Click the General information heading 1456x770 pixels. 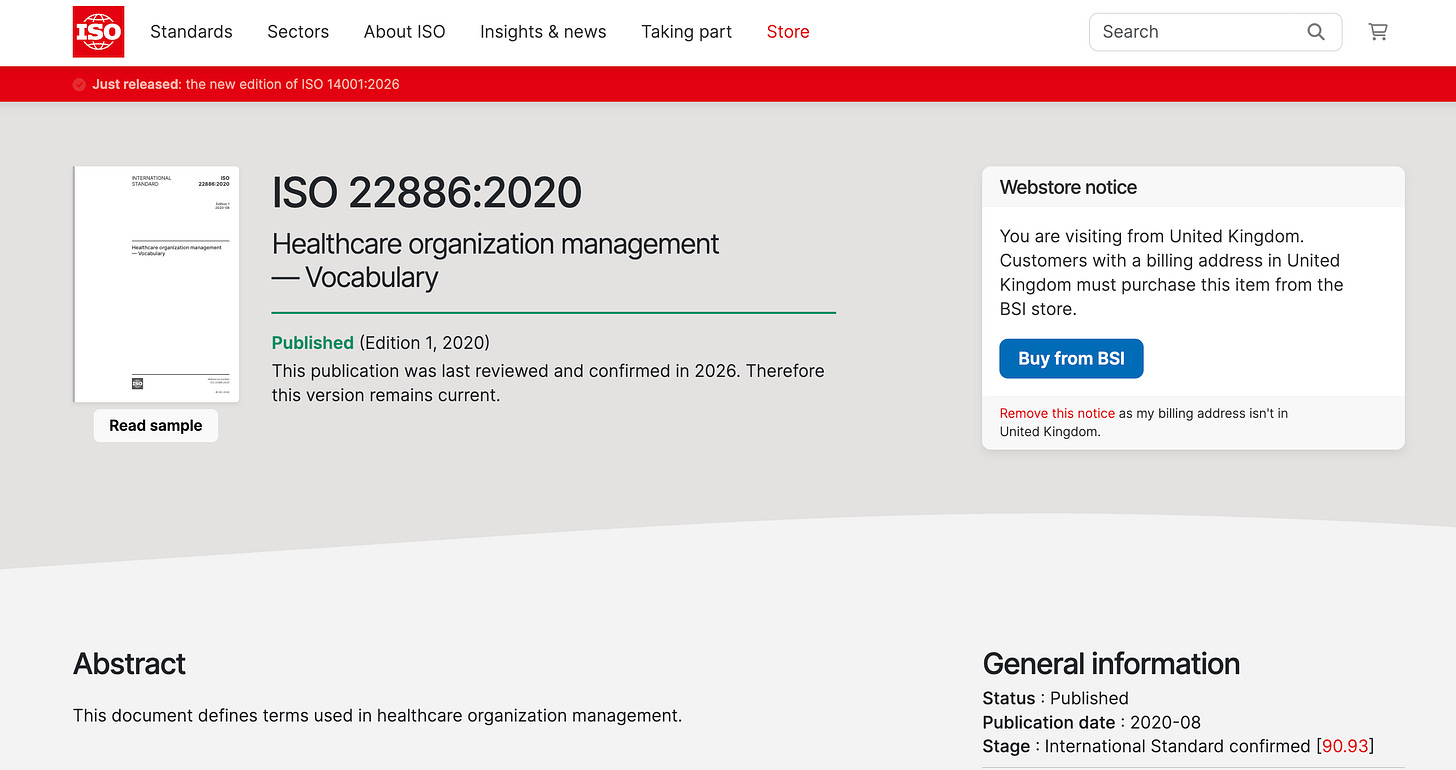point(1111,664)
